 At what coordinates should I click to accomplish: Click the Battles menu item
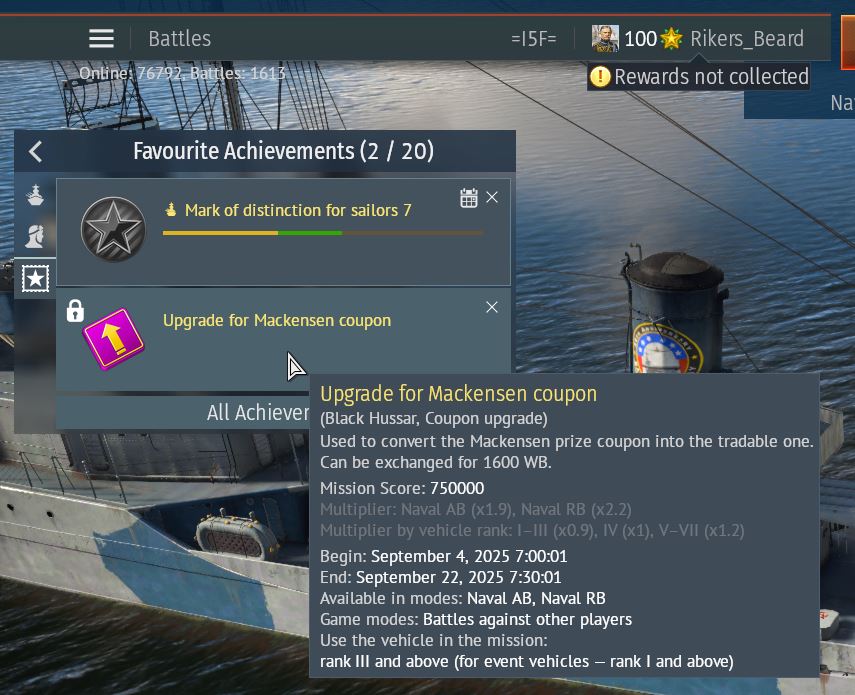pyautogui.click(x=179, y=39)
